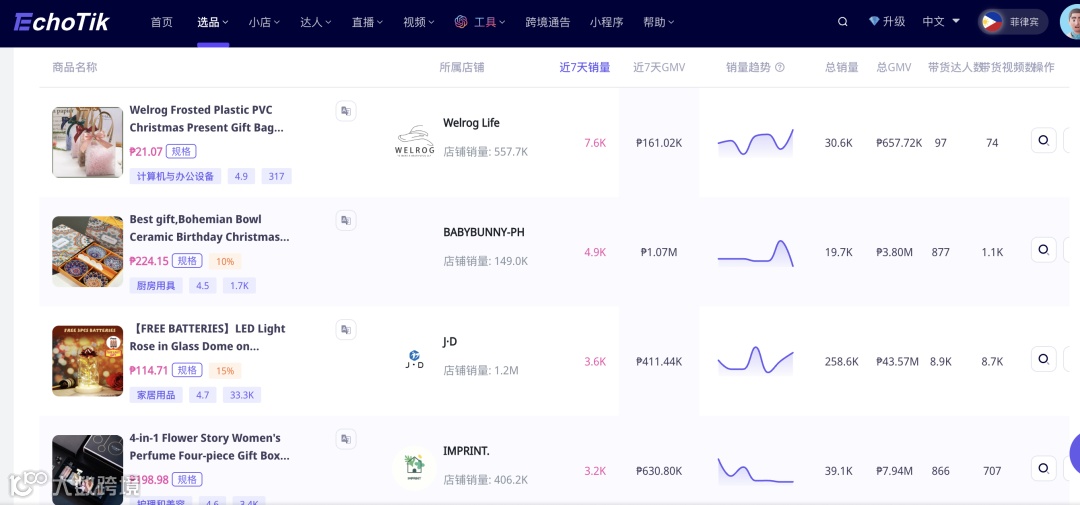Open the IMPRINT. store logo
Viewport: 1080px width, 505px height.
coord(415,467)
